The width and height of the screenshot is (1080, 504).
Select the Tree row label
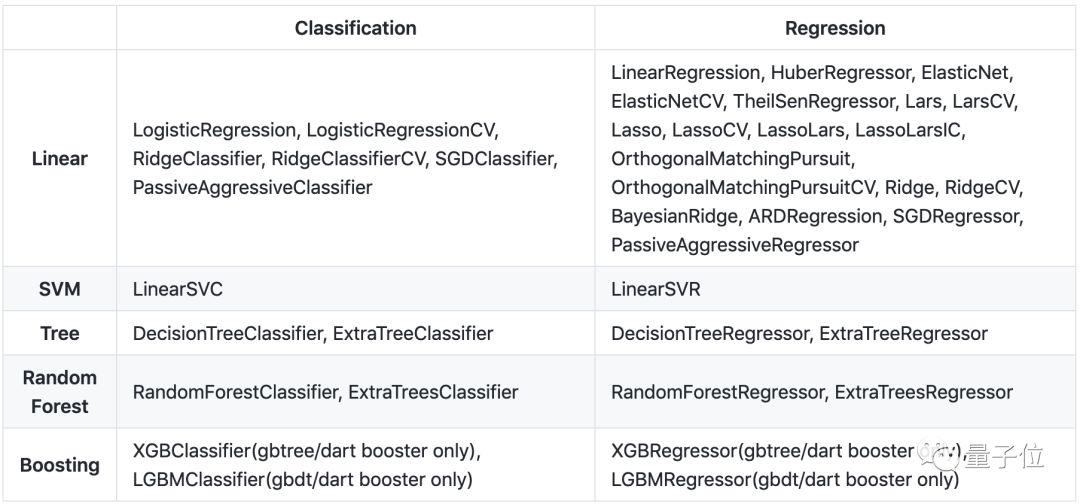(x=60, y=333)
